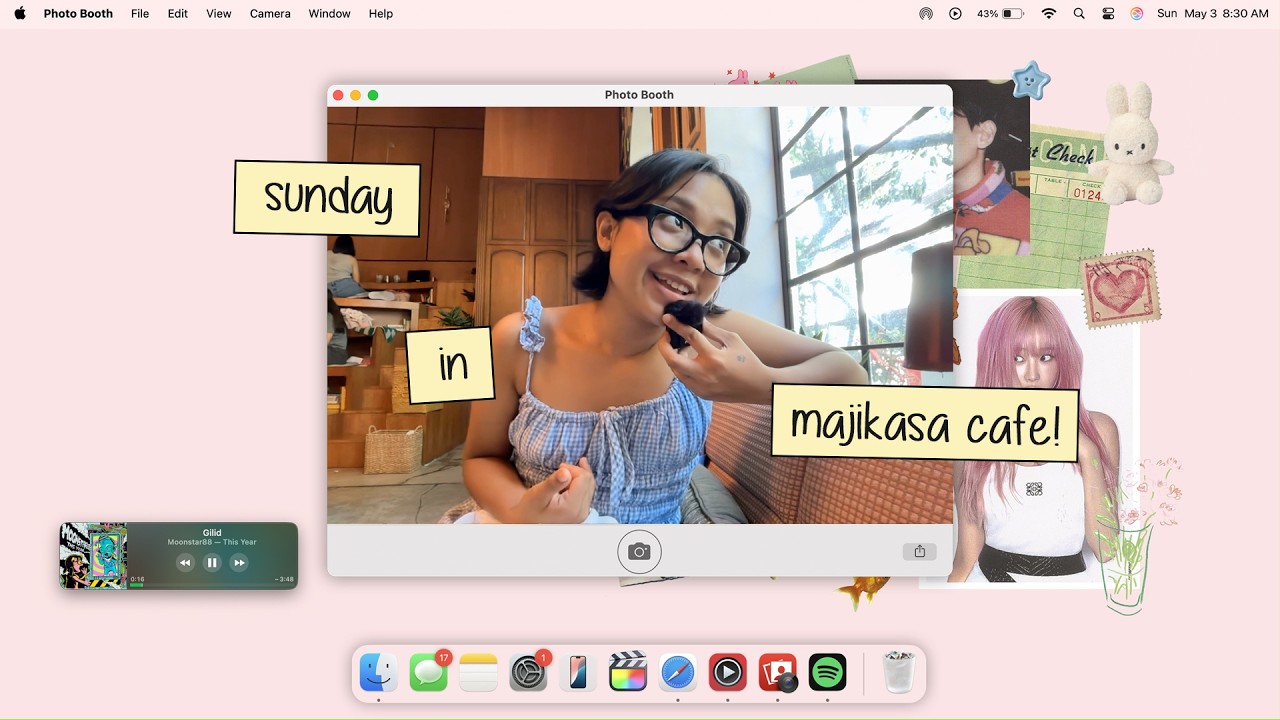Open AirDrop status in the menu bar
Screen dimensions: 1280x720
click(926, 14)
